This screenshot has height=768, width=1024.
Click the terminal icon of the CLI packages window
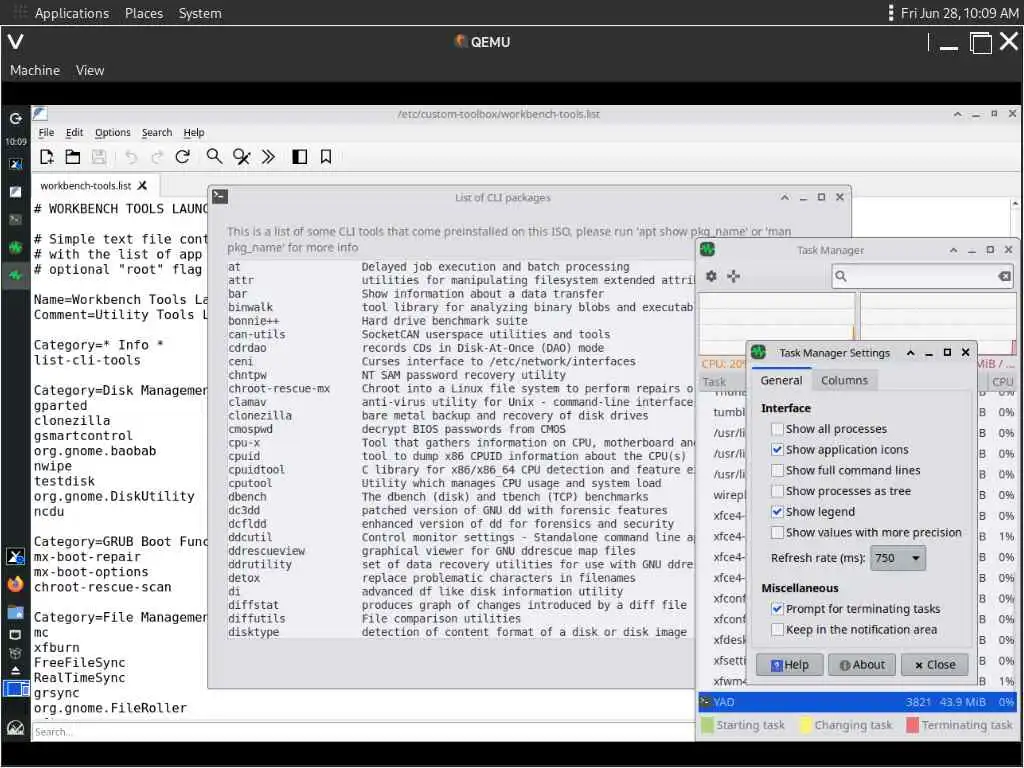tap(220, 197)
